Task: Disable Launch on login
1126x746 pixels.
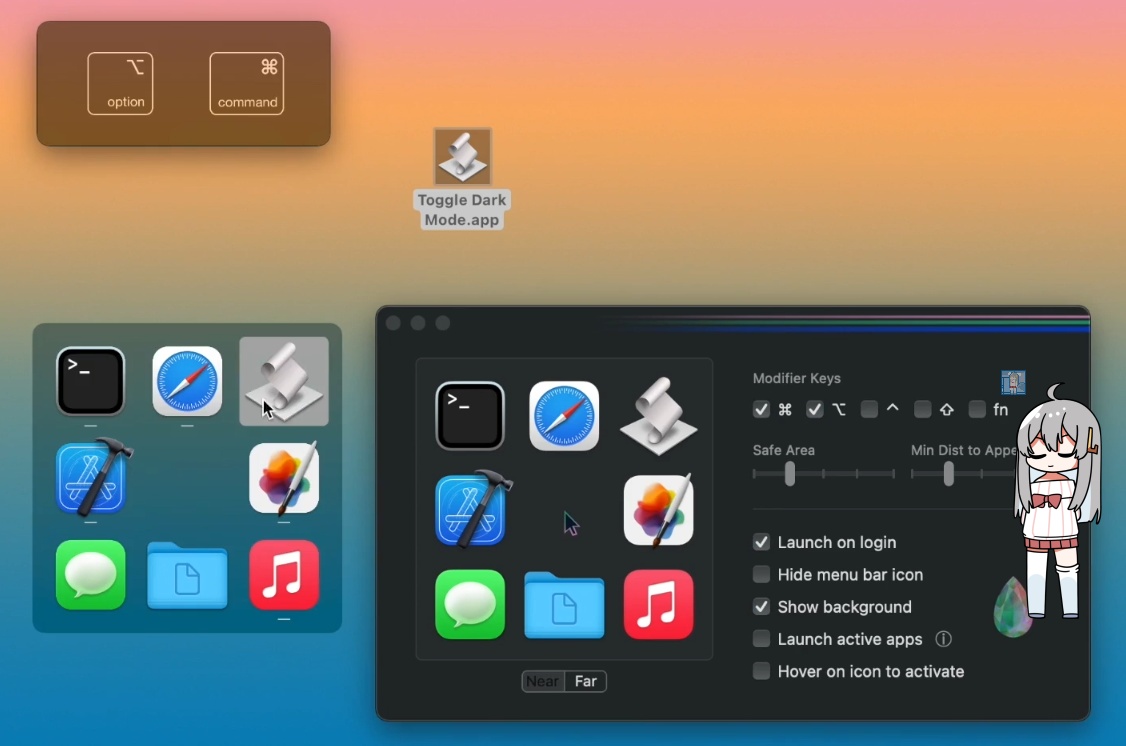Action: pyautogui.click(x=760, y=542)
